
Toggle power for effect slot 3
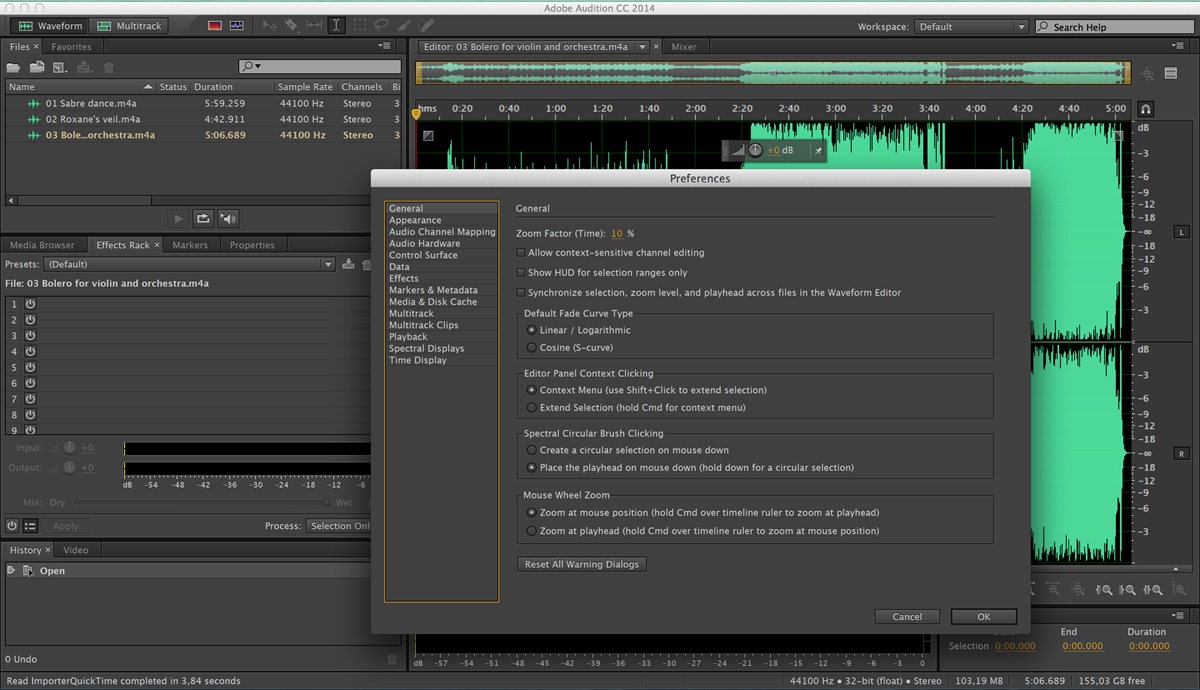coord(30,335)
